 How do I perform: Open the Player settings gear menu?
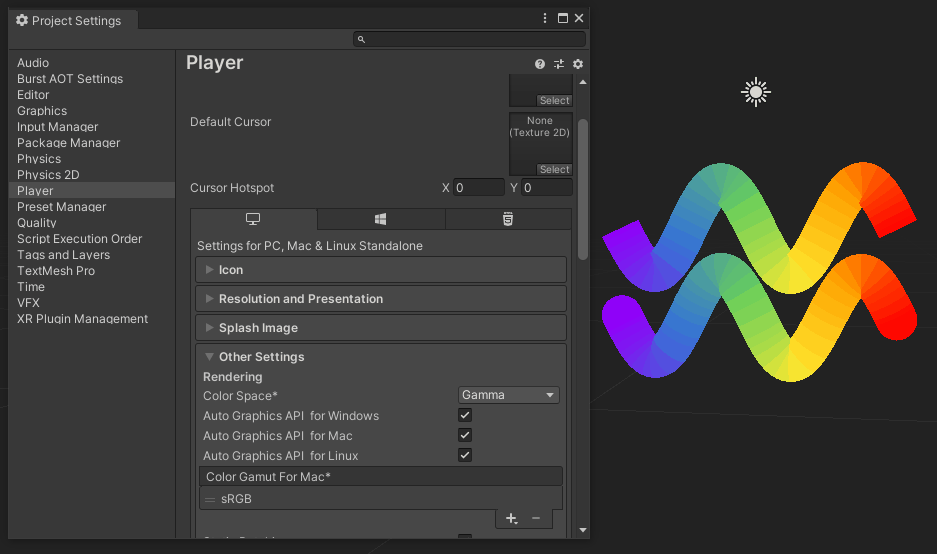pos(578,64)
